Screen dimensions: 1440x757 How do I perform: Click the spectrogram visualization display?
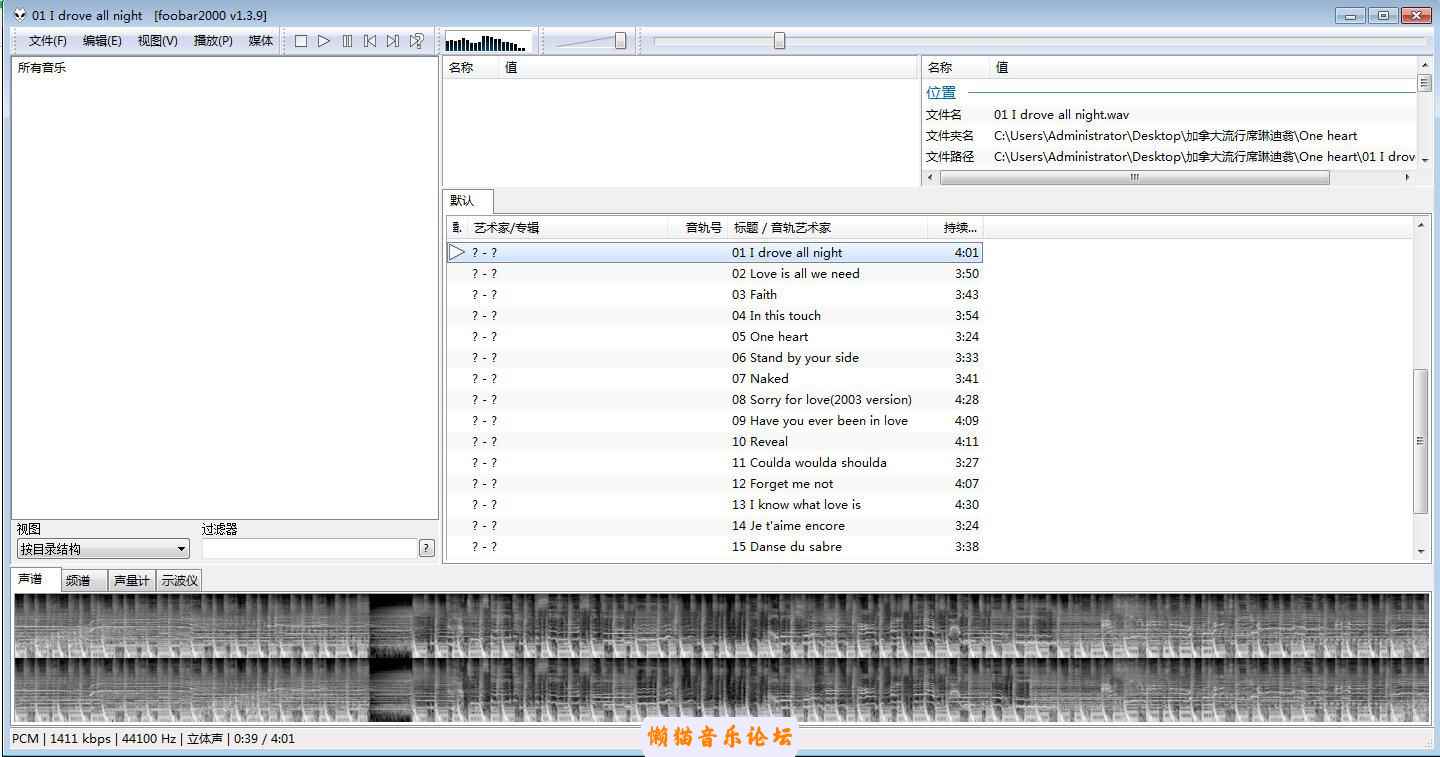click(721, 657)
